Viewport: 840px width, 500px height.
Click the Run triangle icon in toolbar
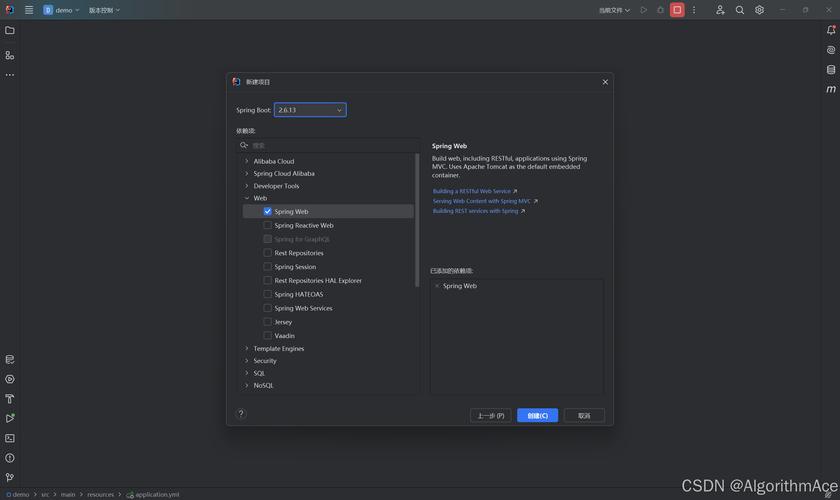point(643,10)
